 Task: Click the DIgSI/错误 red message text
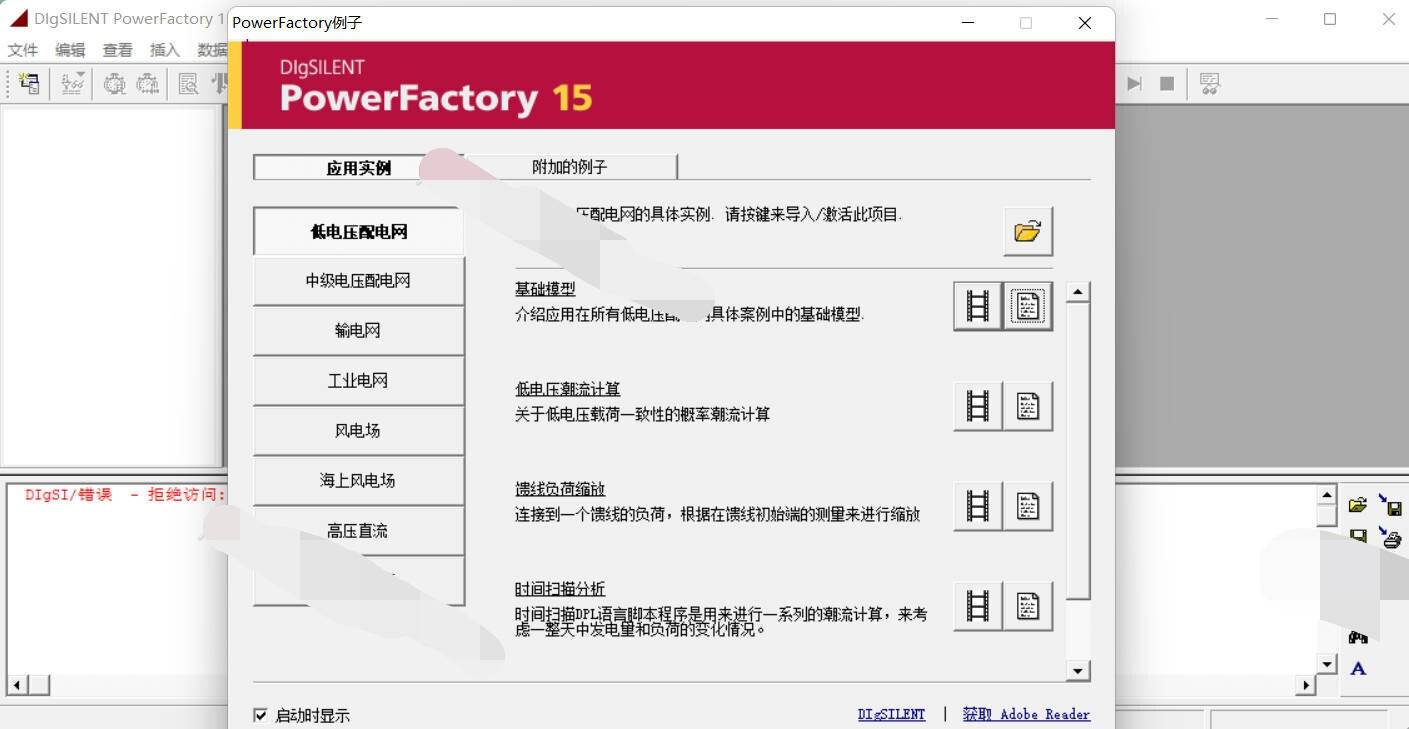(x=126, y=494)
